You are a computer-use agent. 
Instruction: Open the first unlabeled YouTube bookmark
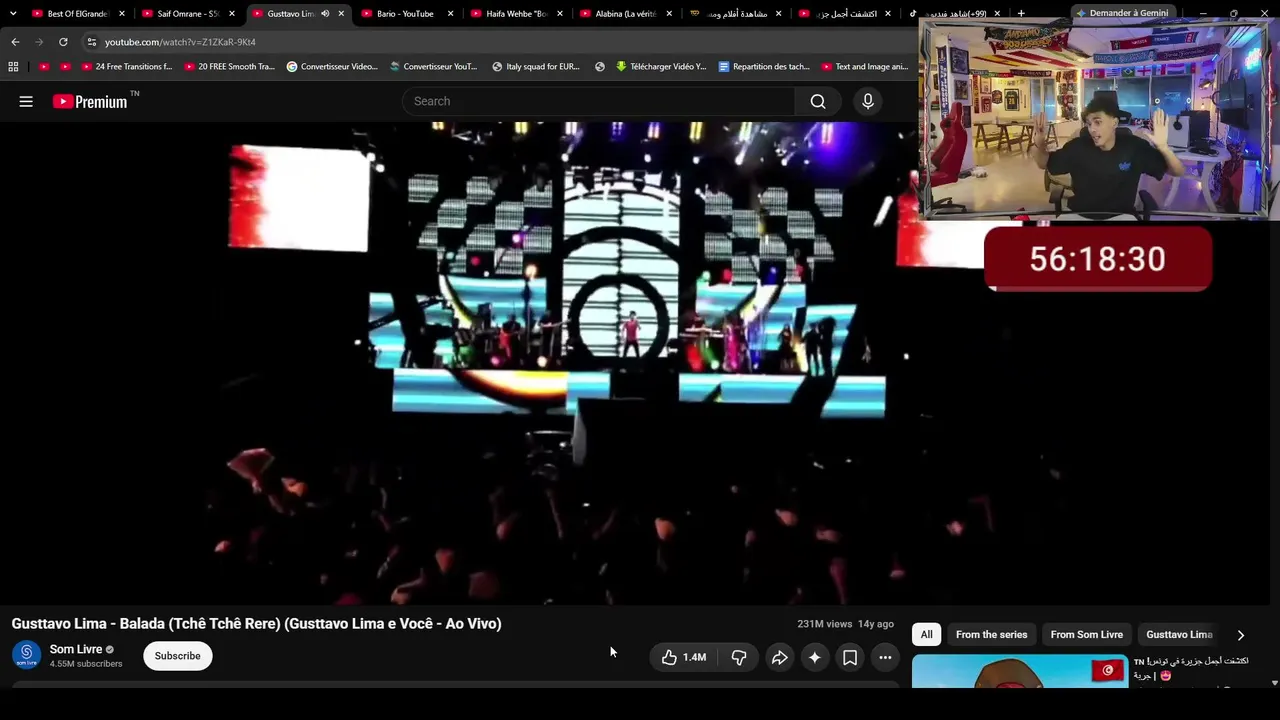44,67
